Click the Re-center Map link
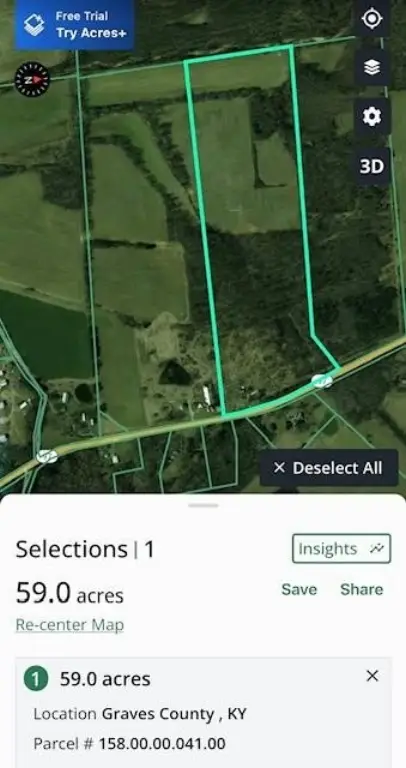 coord(70,625)
